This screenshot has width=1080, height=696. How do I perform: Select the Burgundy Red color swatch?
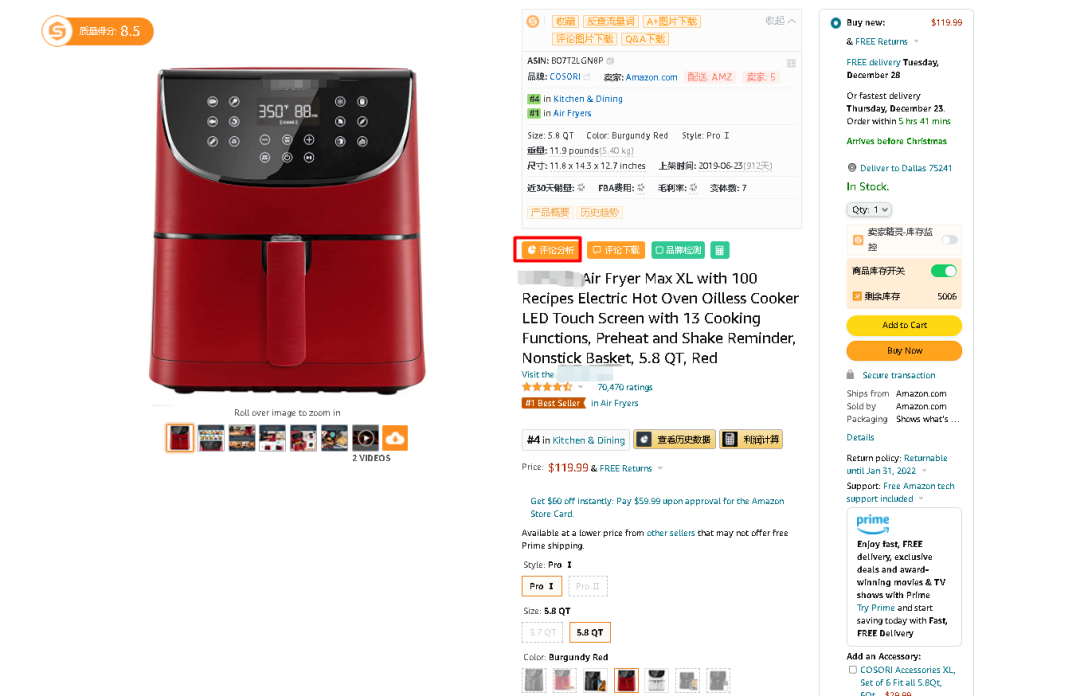pos(627,681)
